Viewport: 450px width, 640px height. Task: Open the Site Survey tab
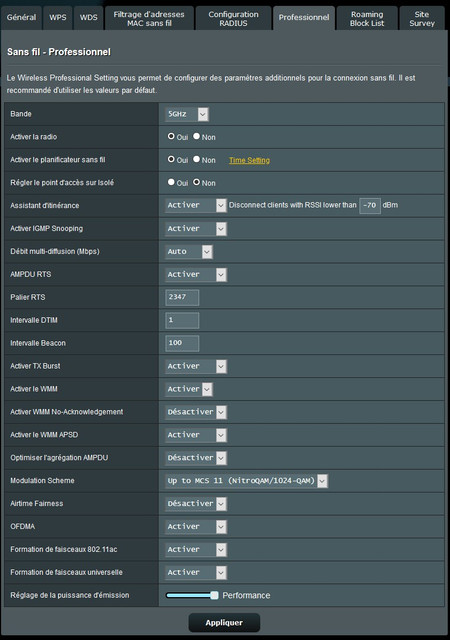coord(422,18)
